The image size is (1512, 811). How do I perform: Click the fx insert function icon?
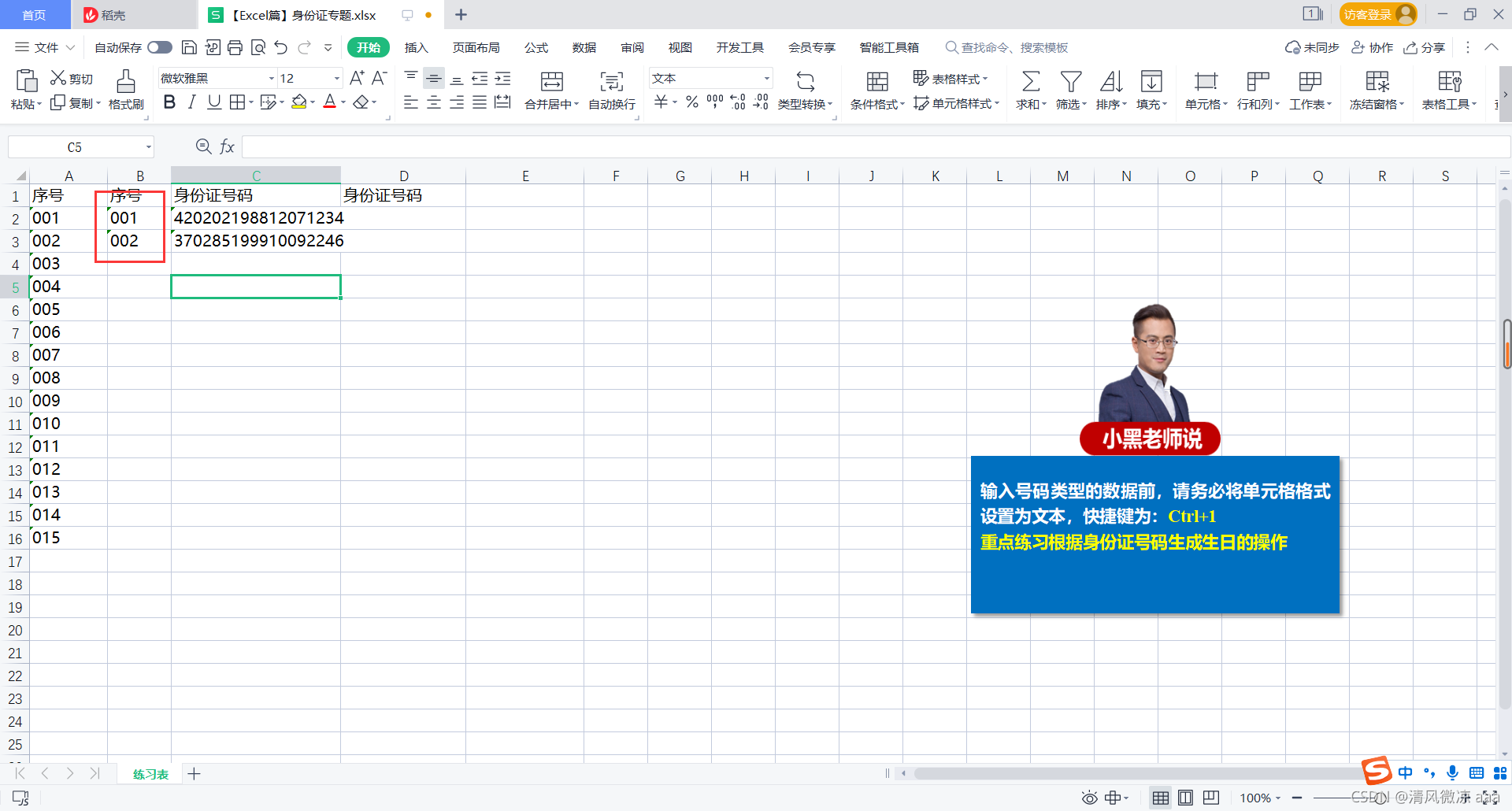[227, 146]
